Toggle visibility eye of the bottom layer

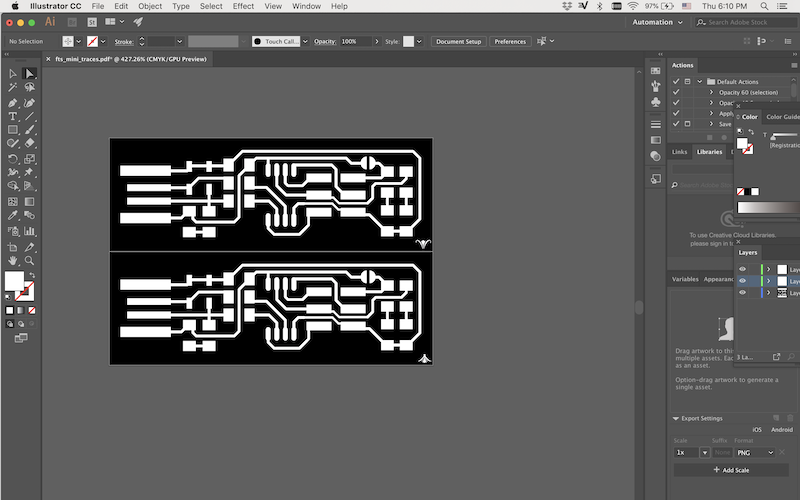pos(743,292)
